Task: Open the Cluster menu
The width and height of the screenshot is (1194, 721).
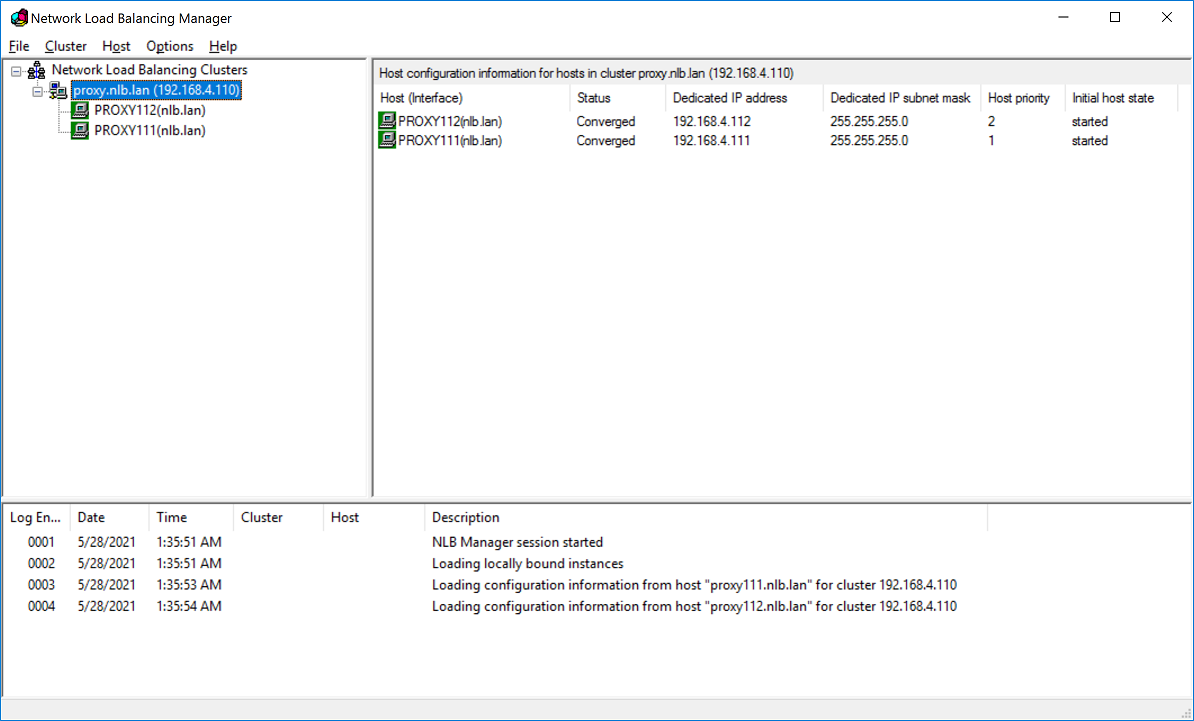Action: point(65,46)
